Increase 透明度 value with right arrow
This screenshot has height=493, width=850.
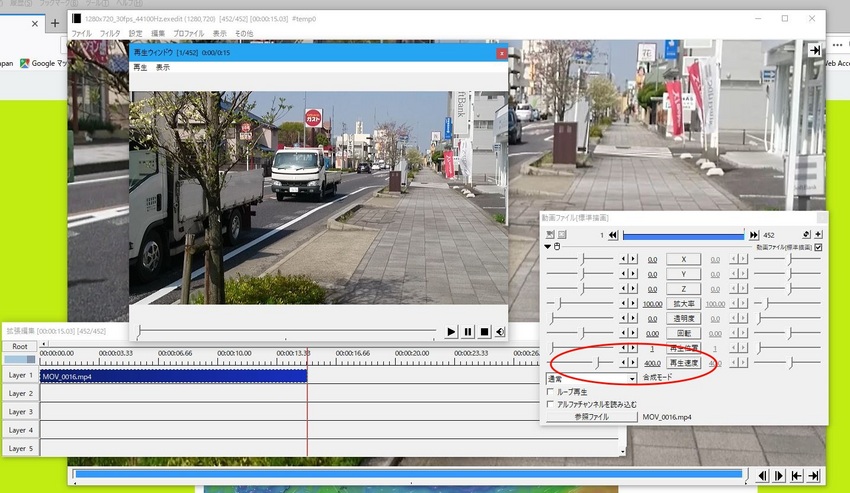coord(633,318)
